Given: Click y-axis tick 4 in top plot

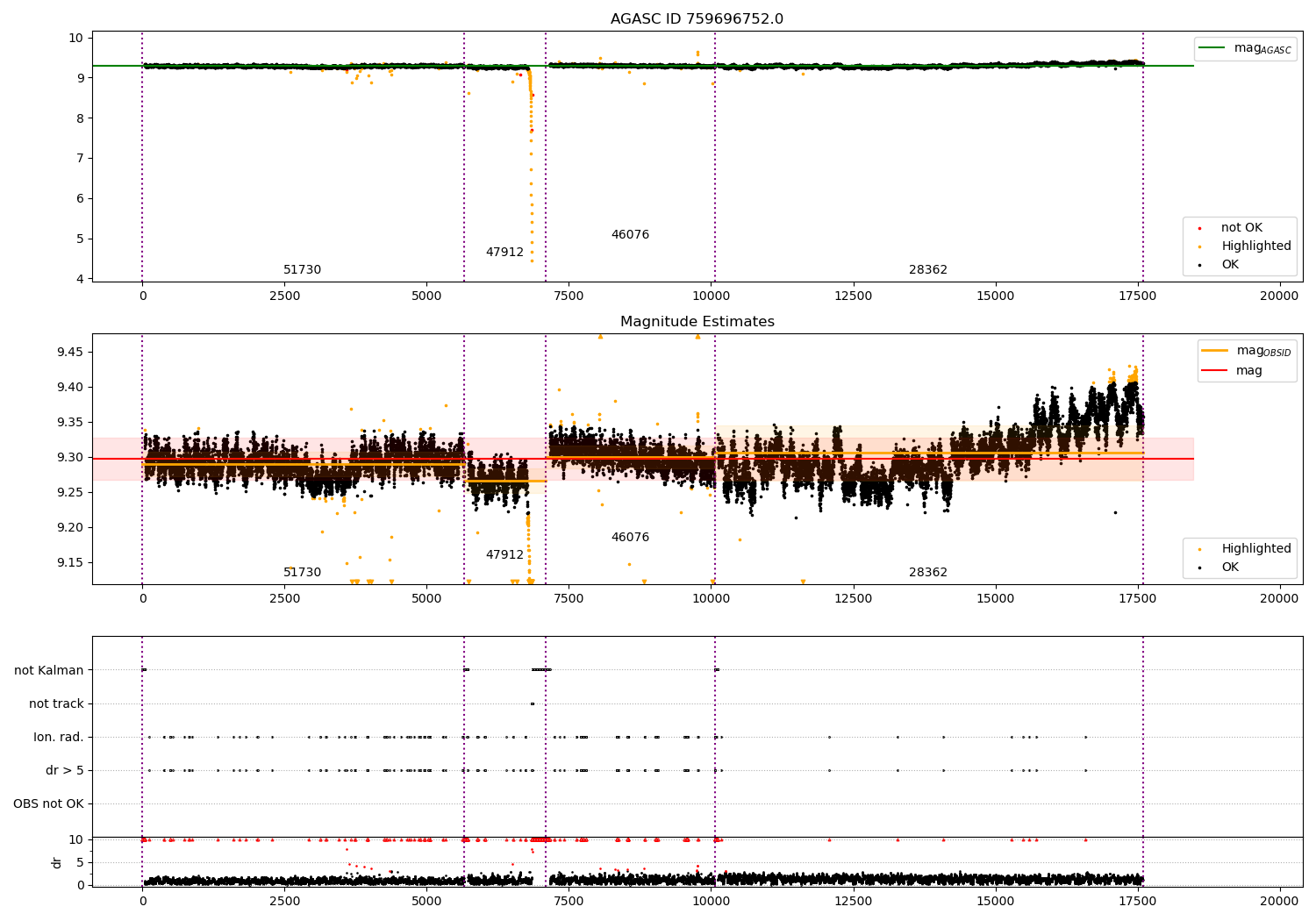Looking at the screenshot, I should 80,279.
